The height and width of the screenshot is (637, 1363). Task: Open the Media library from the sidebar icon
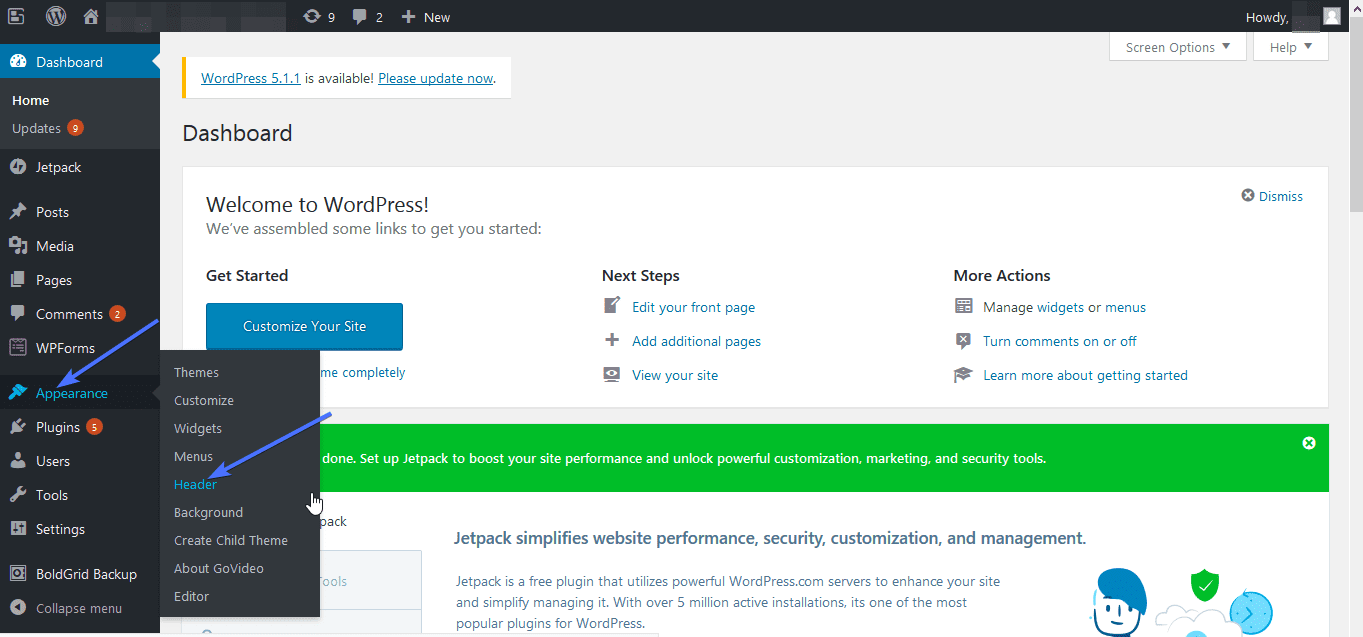point(20,245)
